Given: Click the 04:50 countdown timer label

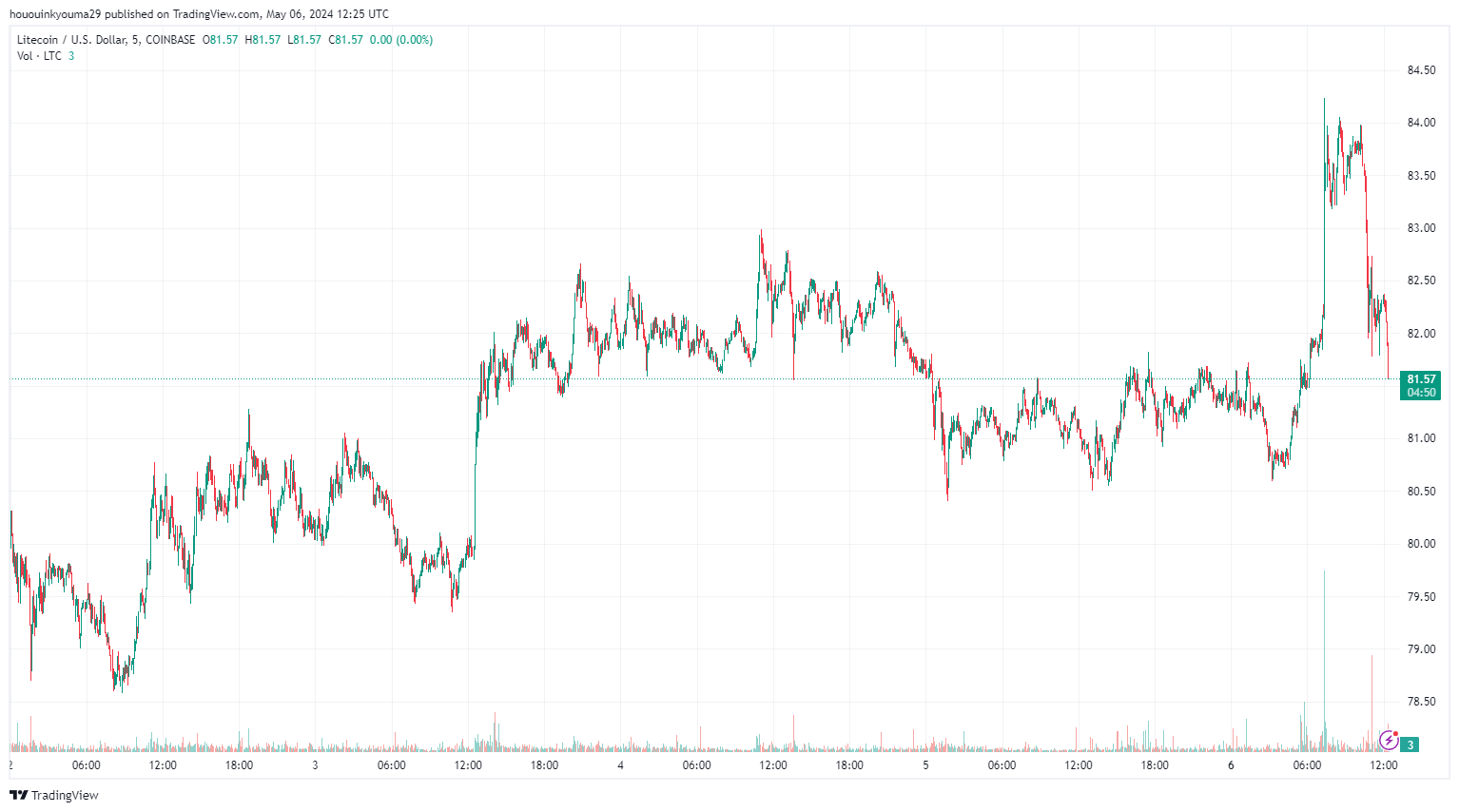Looking at the screenshot, I should pos(1421,393).
